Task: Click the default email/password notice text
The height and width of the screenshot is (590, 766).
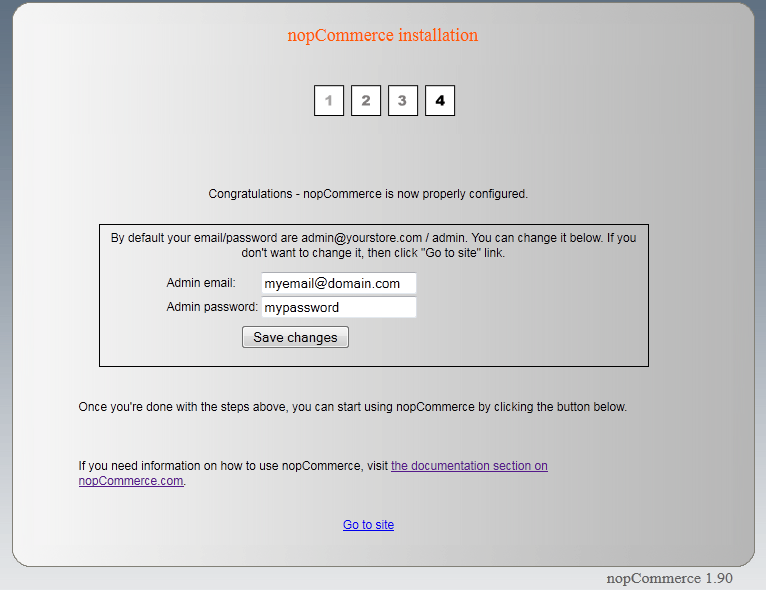Action: click(373, 245)
